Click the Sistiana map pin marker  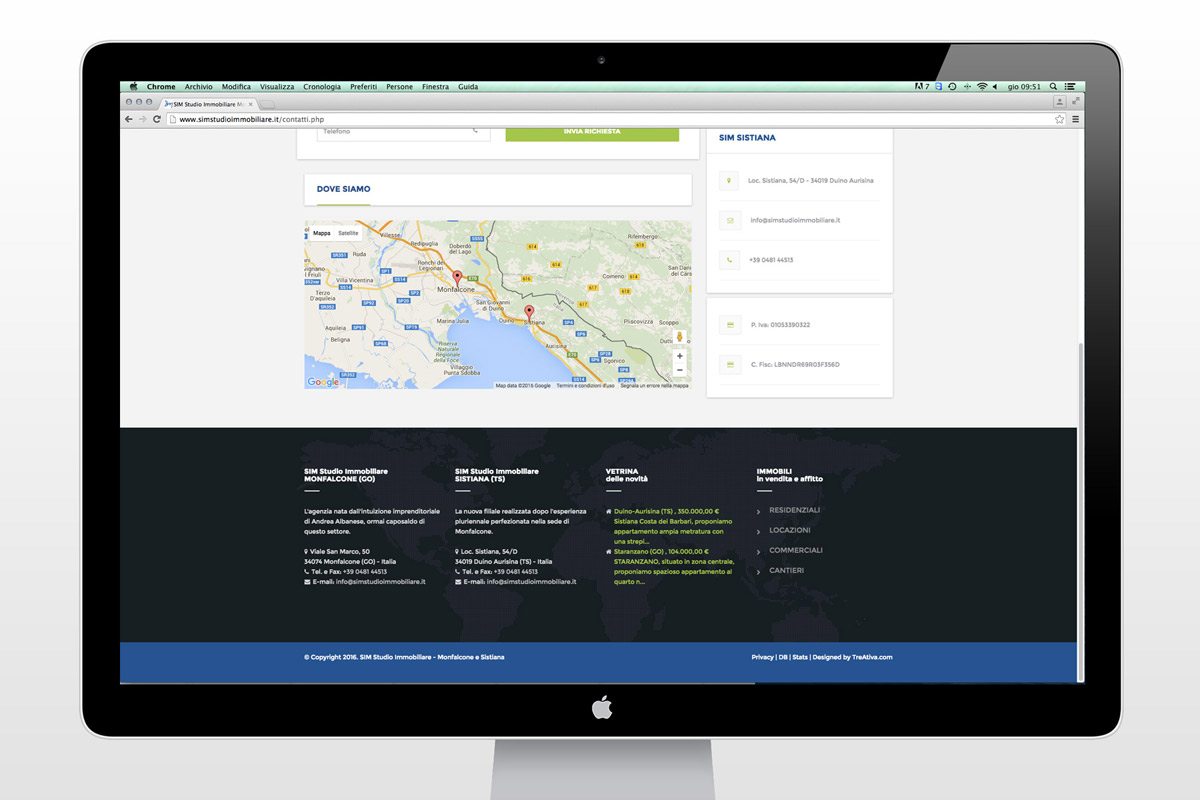pos(529,312)
